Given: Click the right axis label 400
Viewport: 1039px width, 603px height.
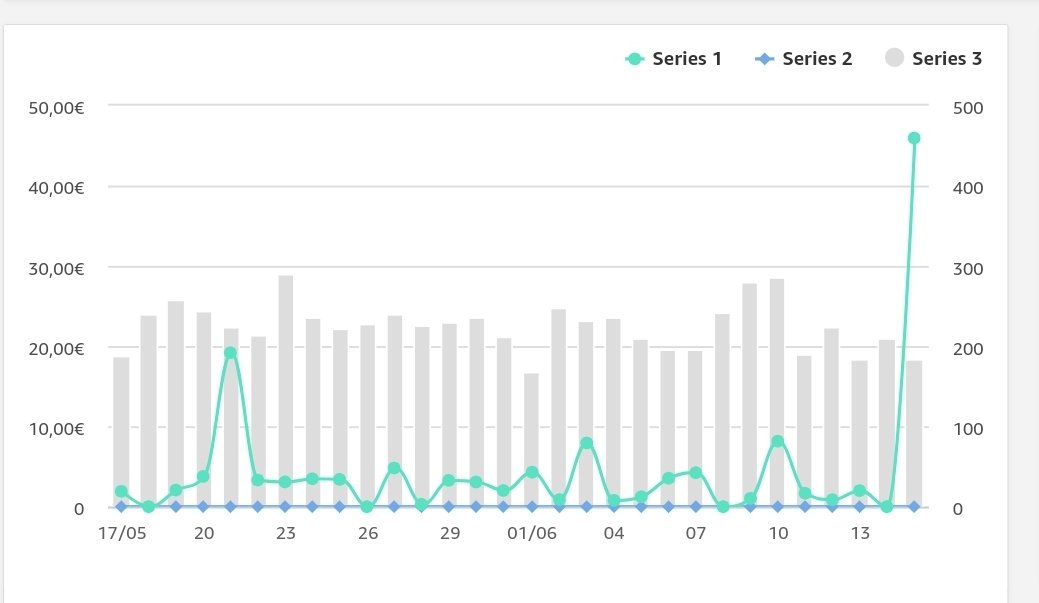Looking at the screenshot, I should [x=967, y=188].
